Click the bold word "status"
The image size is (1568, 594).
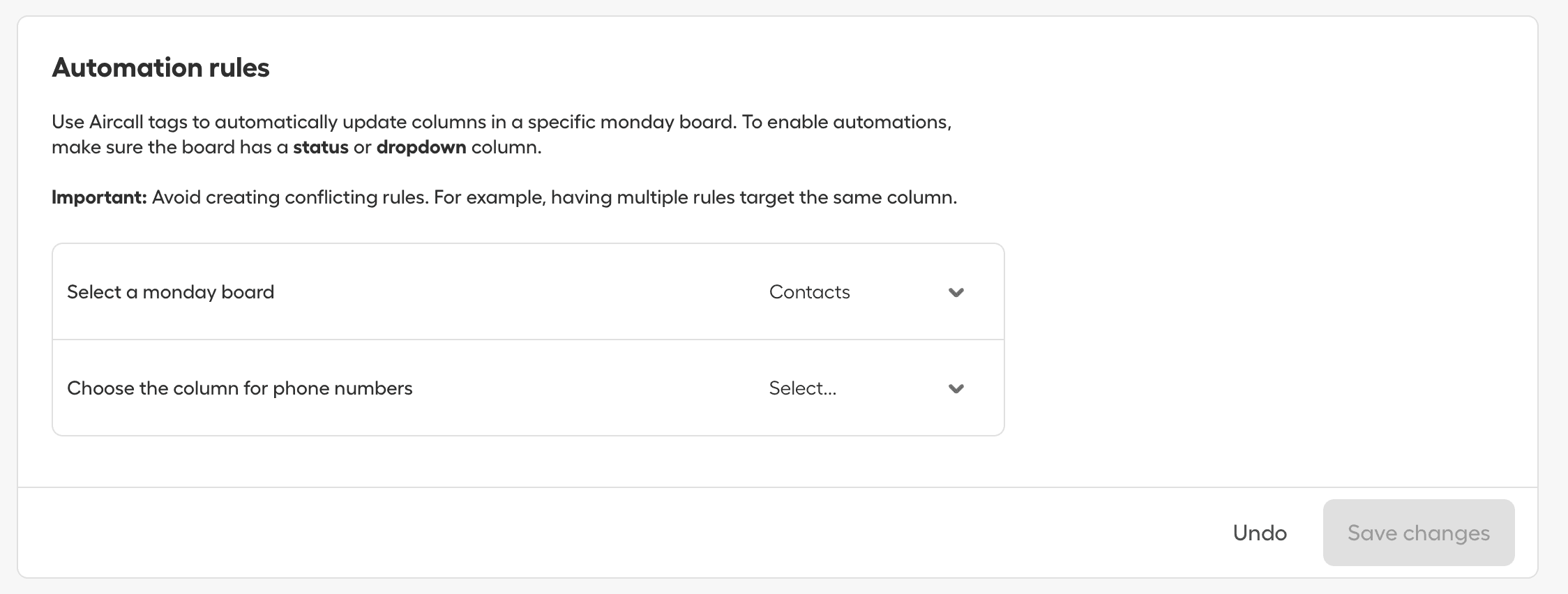pos(320,148)
